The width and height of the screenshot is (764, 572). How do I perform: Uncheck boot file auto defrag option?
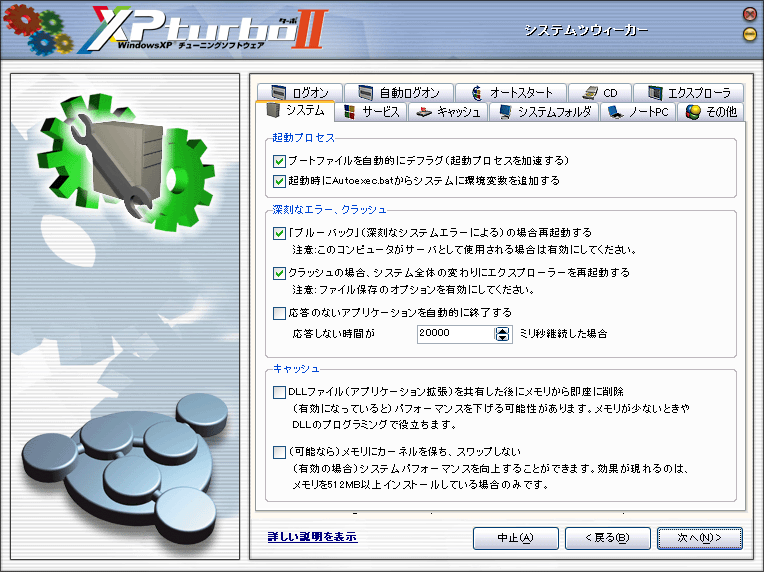(x=279, y=161)
